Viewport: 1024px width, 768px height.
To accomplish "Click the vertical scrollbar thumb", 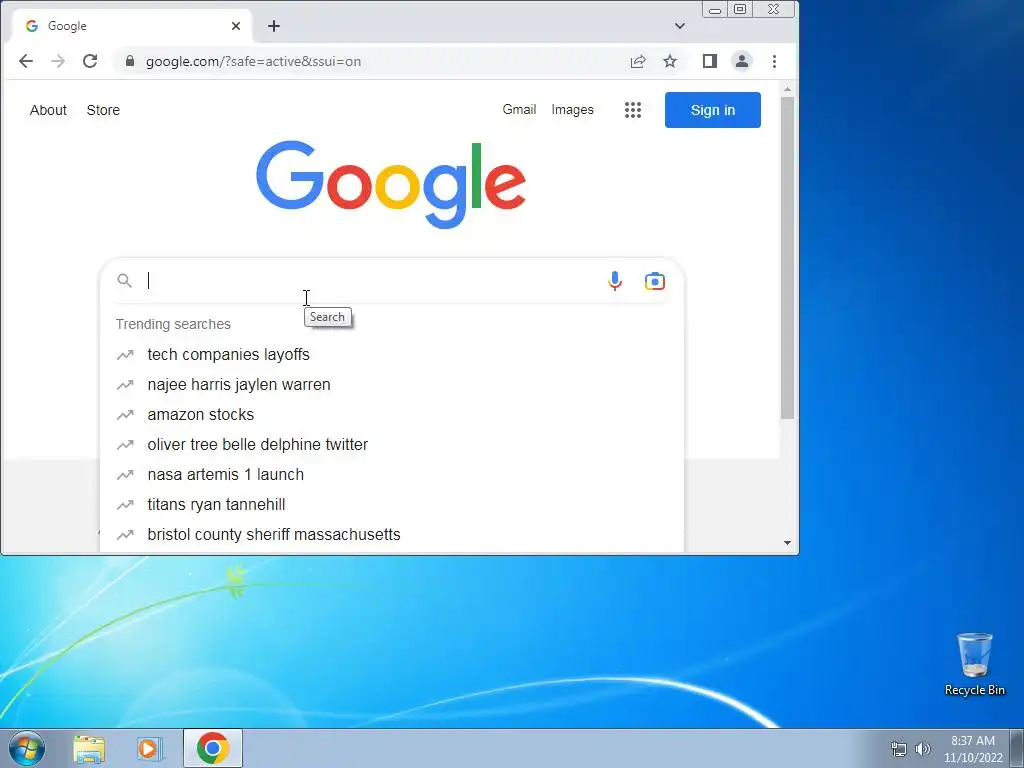I will coord(788,258).
